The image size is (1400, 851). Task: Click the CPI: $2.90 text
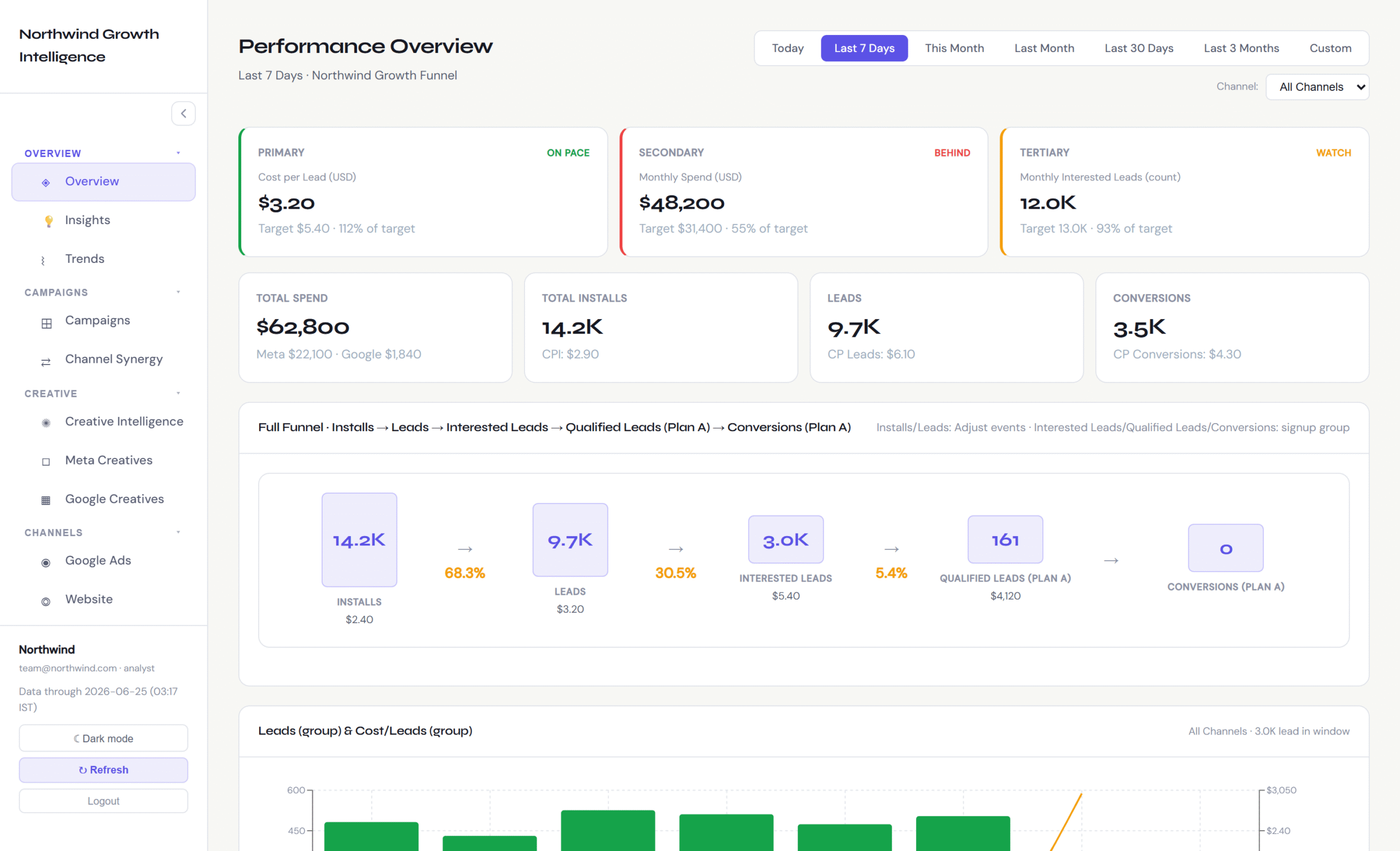[x=570, y=354]
